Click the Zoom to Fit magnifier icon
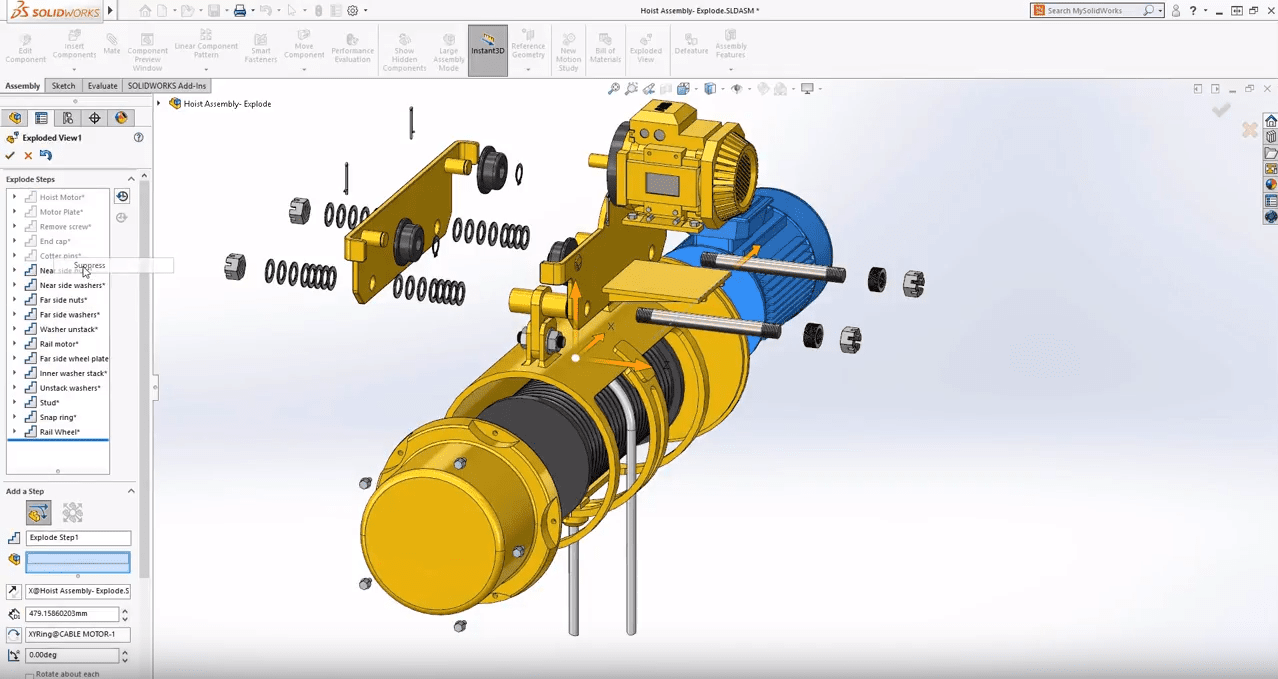1278x679 pixels. click(614, 89)
